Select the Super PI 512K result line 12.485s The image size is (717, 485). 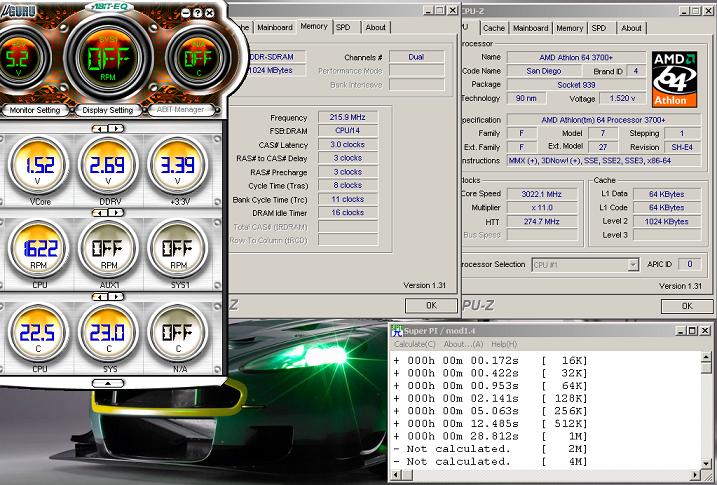(x=490, y=424)
